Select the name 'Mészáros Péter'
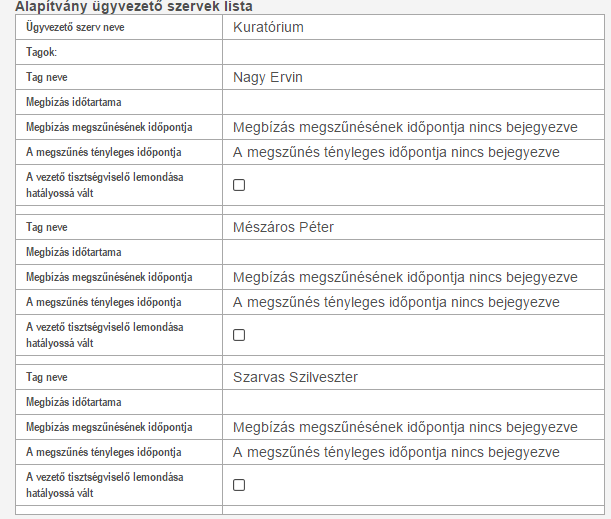 [x=283, y=227]
